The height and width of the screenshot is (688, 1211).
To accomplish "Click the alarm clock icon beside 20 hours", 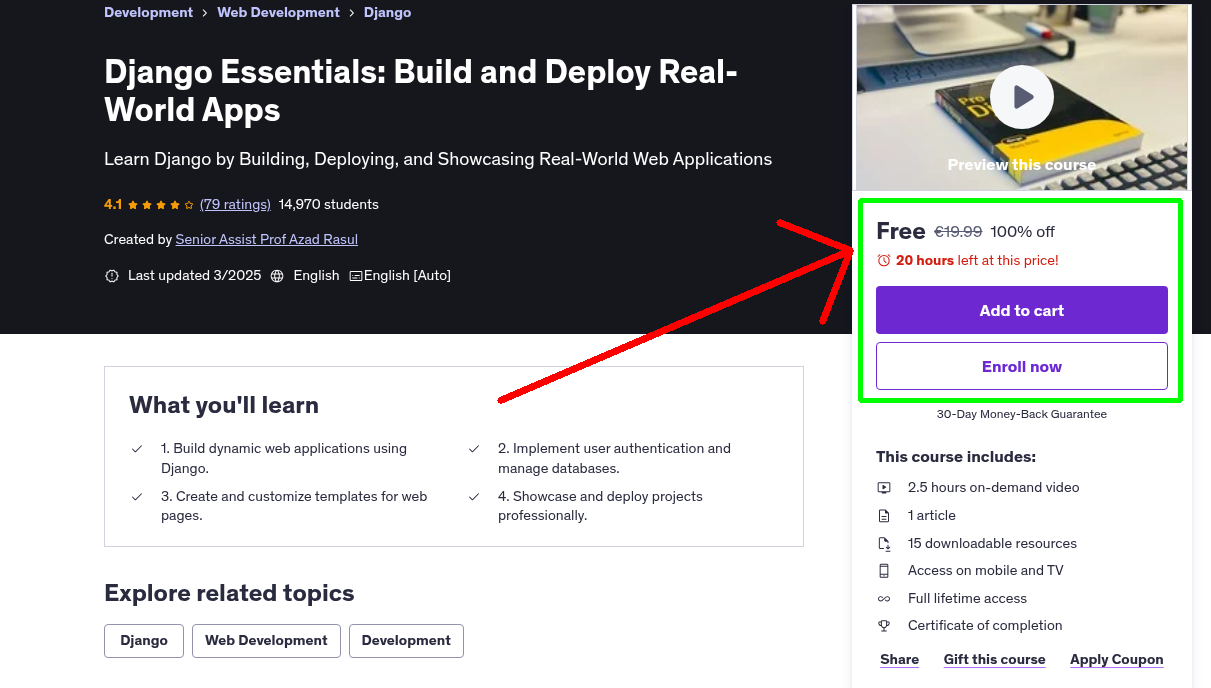I will pos(883,260).
